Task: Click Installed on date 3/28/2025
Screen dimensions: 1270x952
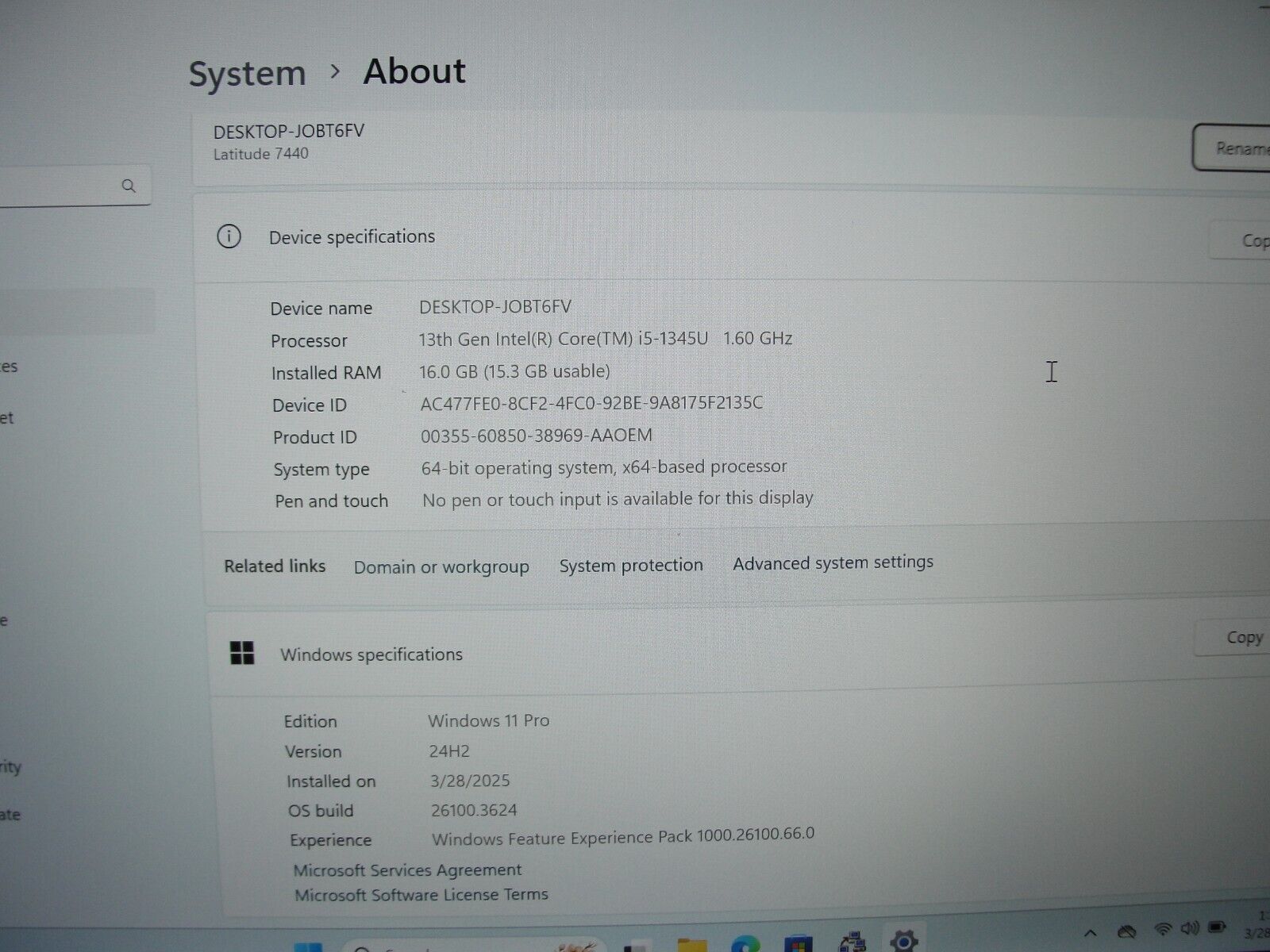Action: coord(470,781)
